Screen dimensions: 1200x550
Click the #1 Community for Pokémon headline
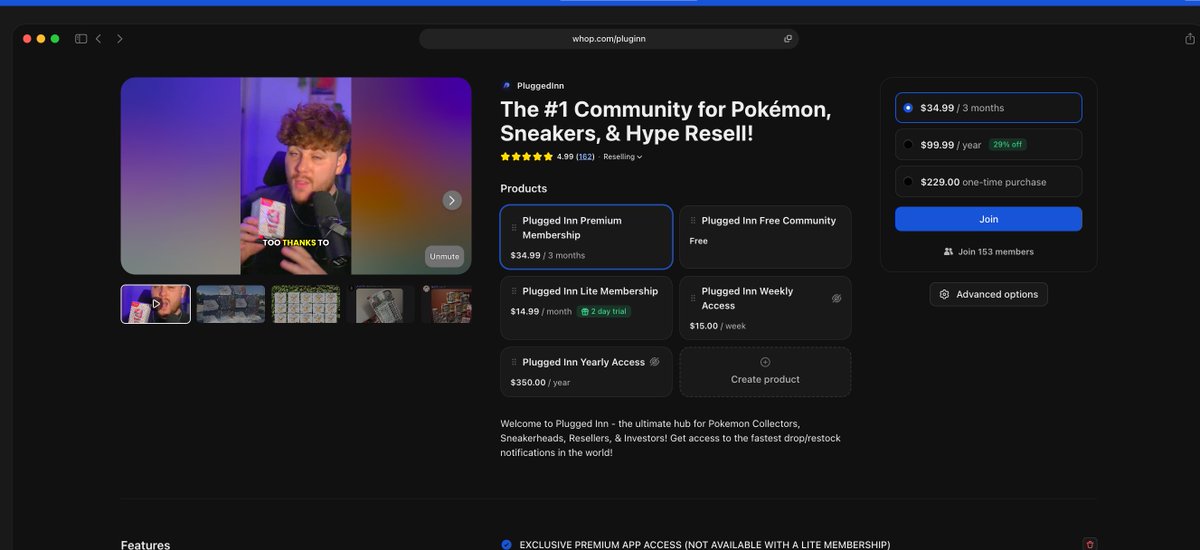coord(666,121)
